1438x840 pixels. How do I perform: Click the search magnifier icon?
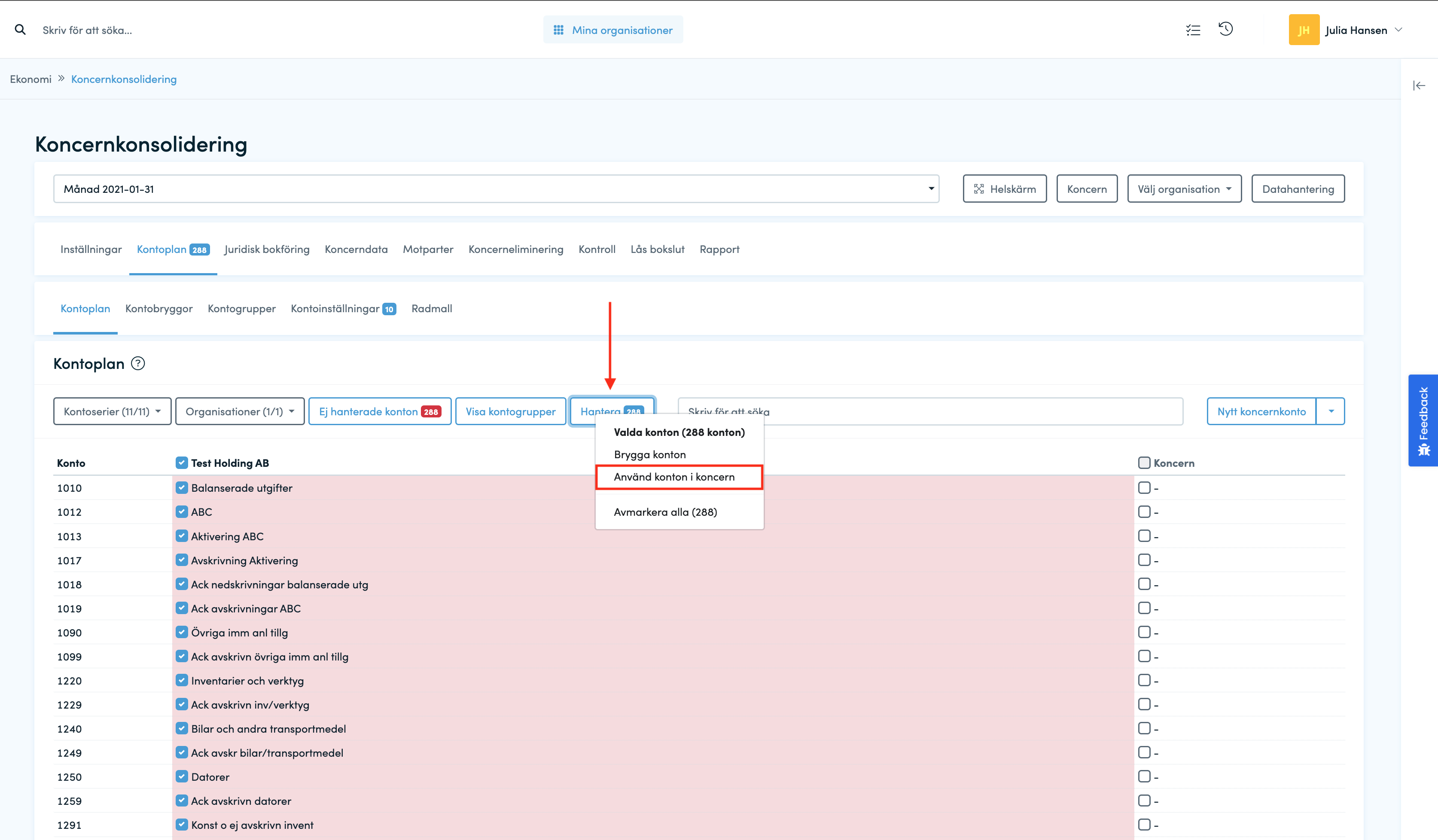20,30
